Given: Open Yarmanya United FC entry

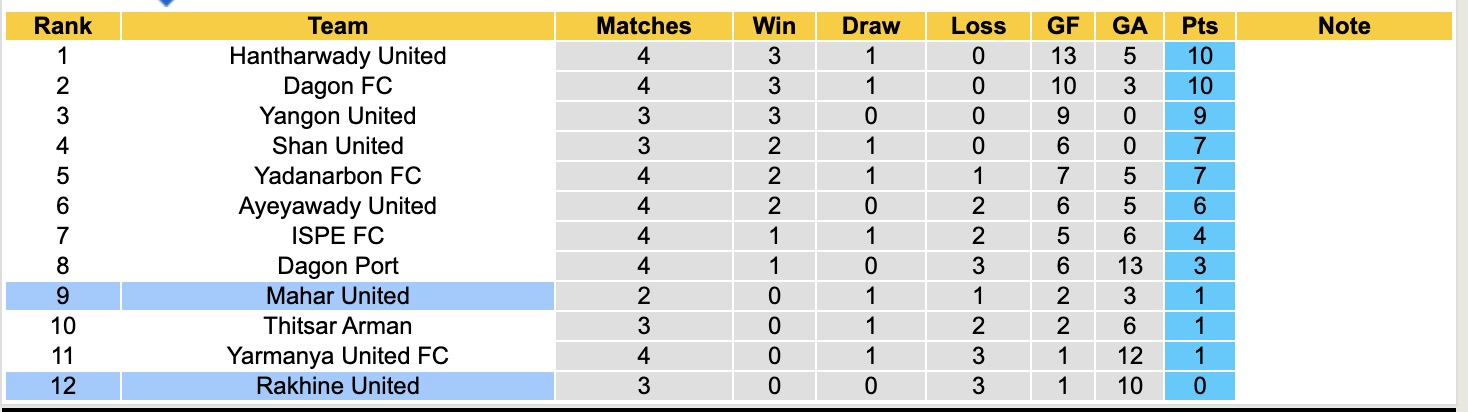Looking at the screenshot, I should click(x=337, y=356).
